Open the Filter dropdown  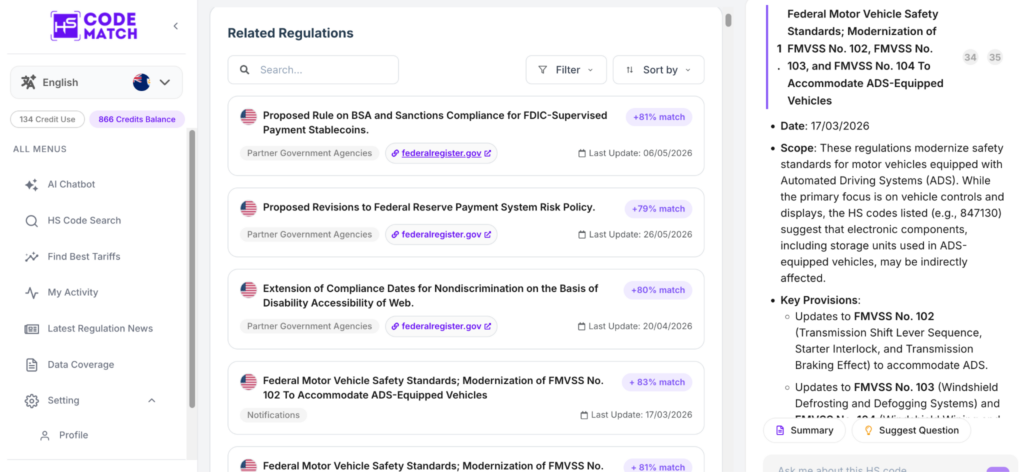click(566, 70)
